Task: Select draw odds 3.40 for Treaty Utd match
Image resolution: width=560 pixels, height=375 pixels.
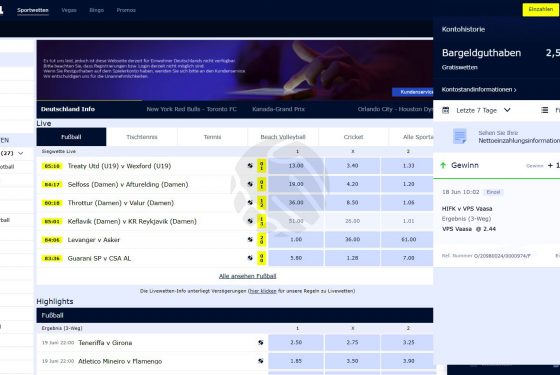Action: (352, 166)
